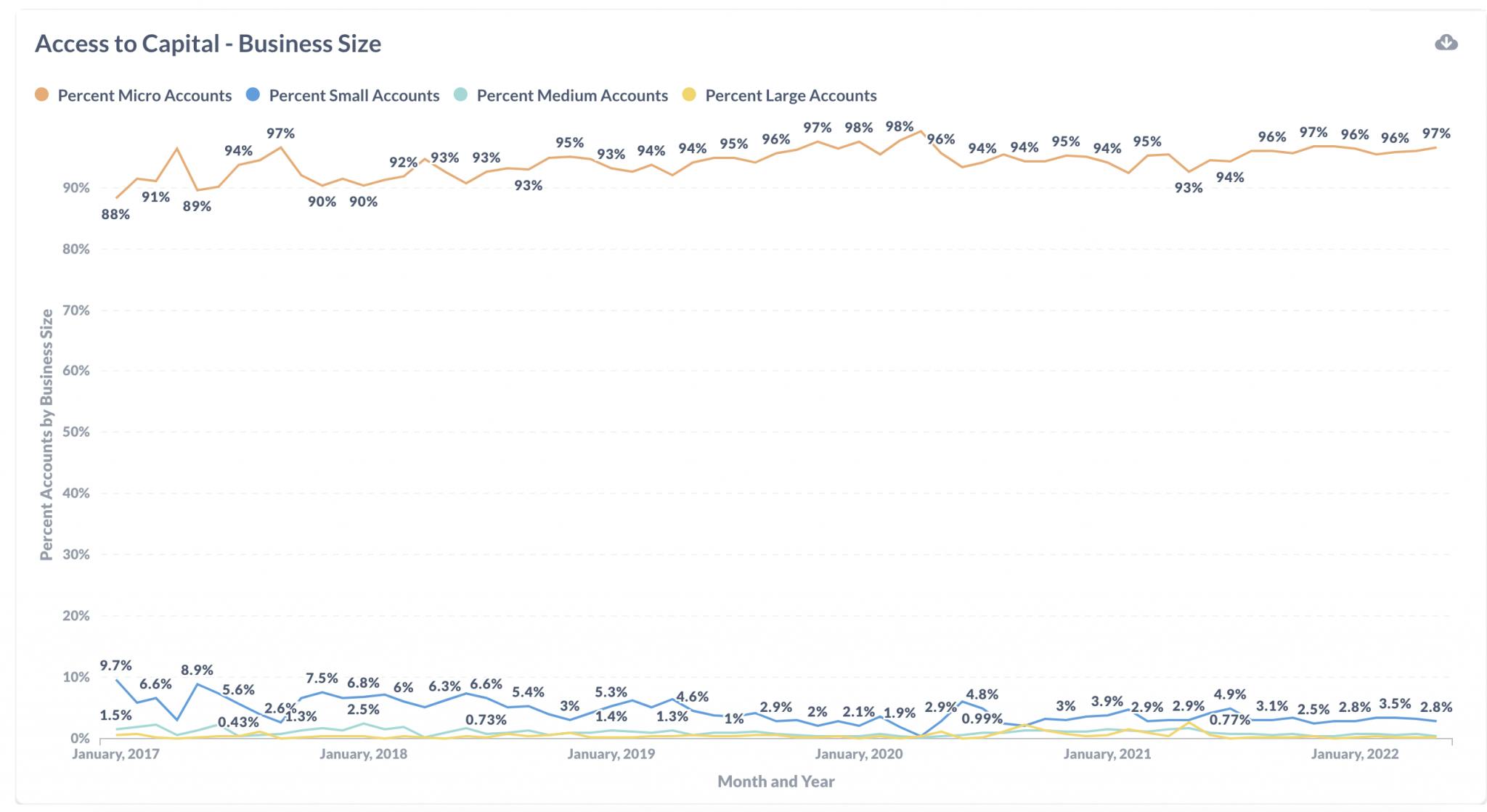Select the January, 2017 x-axis label

115,754
